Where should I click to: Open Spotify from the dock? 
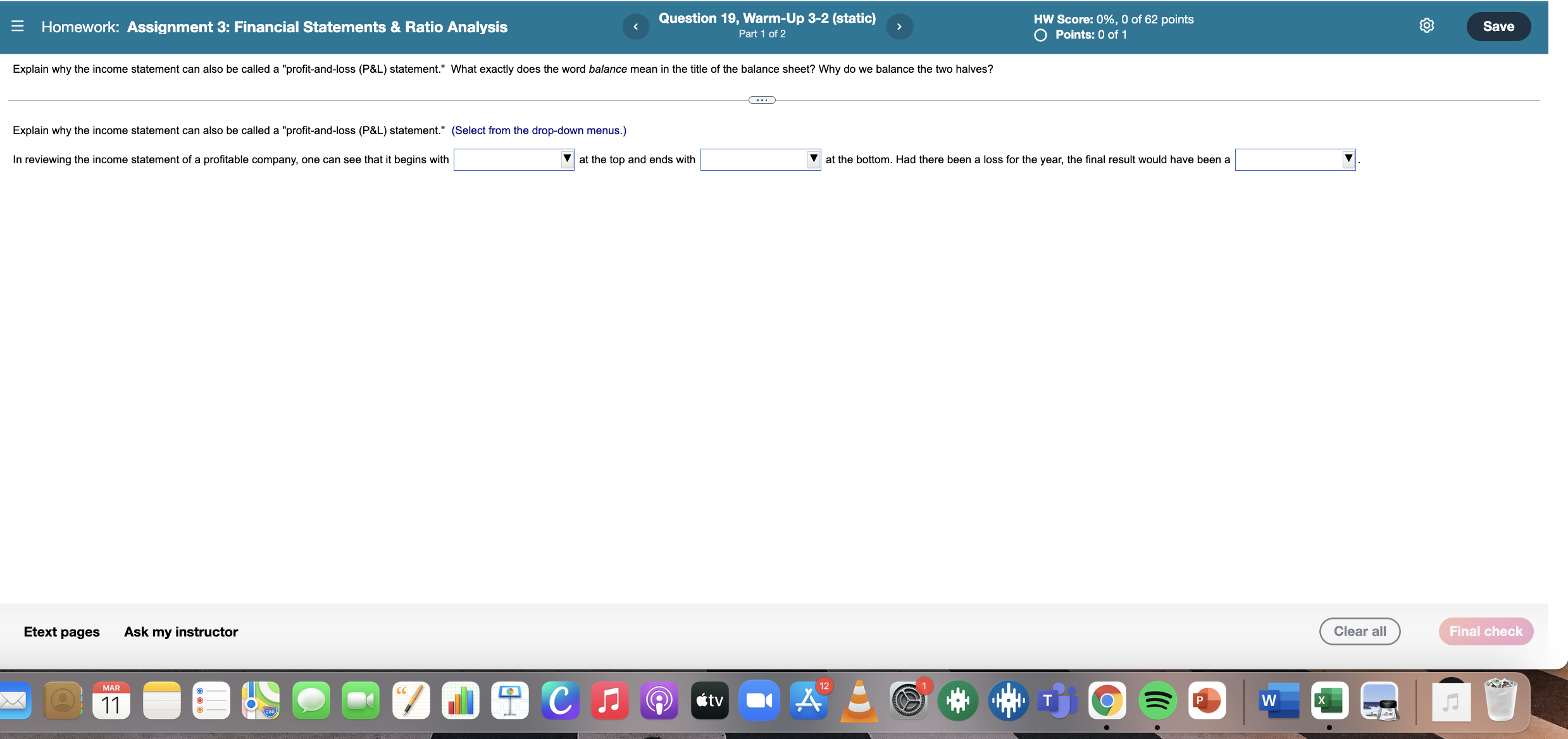(1159, 700)
